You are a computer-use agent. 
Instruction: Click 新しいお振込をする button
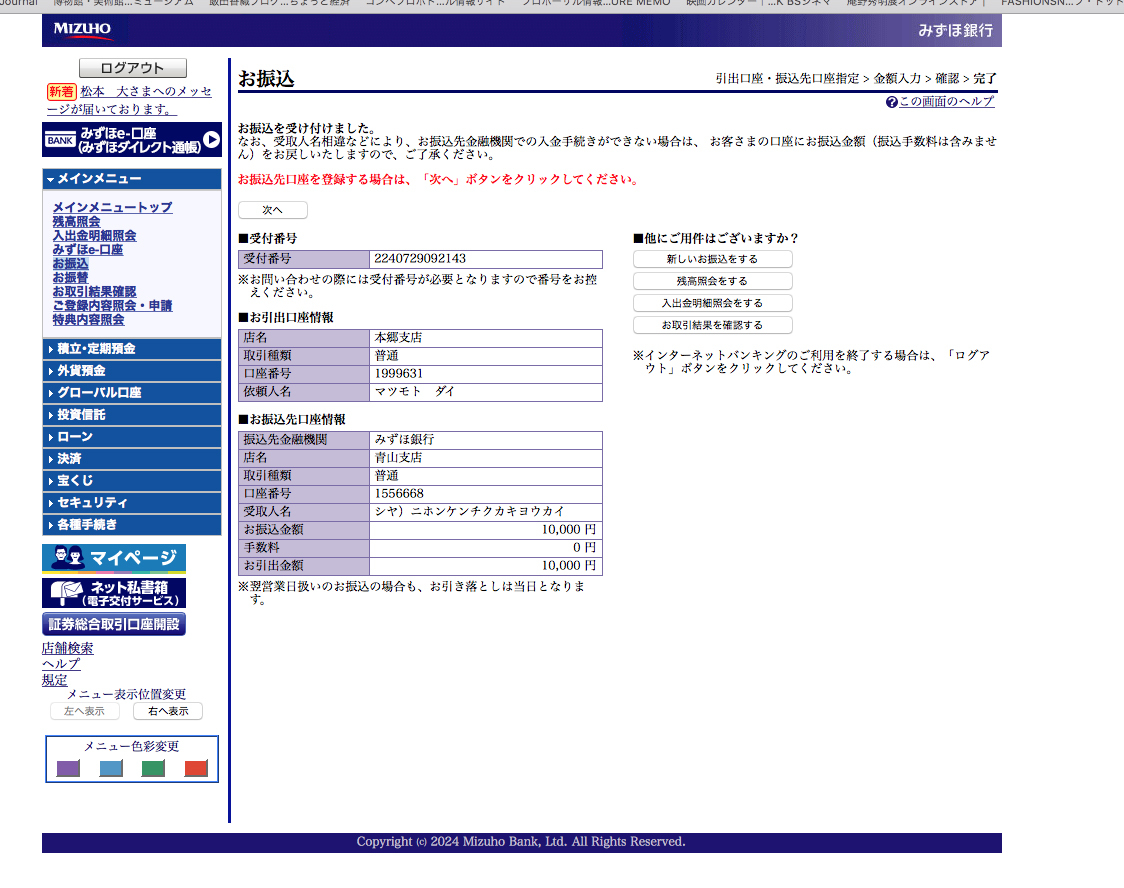713,259
